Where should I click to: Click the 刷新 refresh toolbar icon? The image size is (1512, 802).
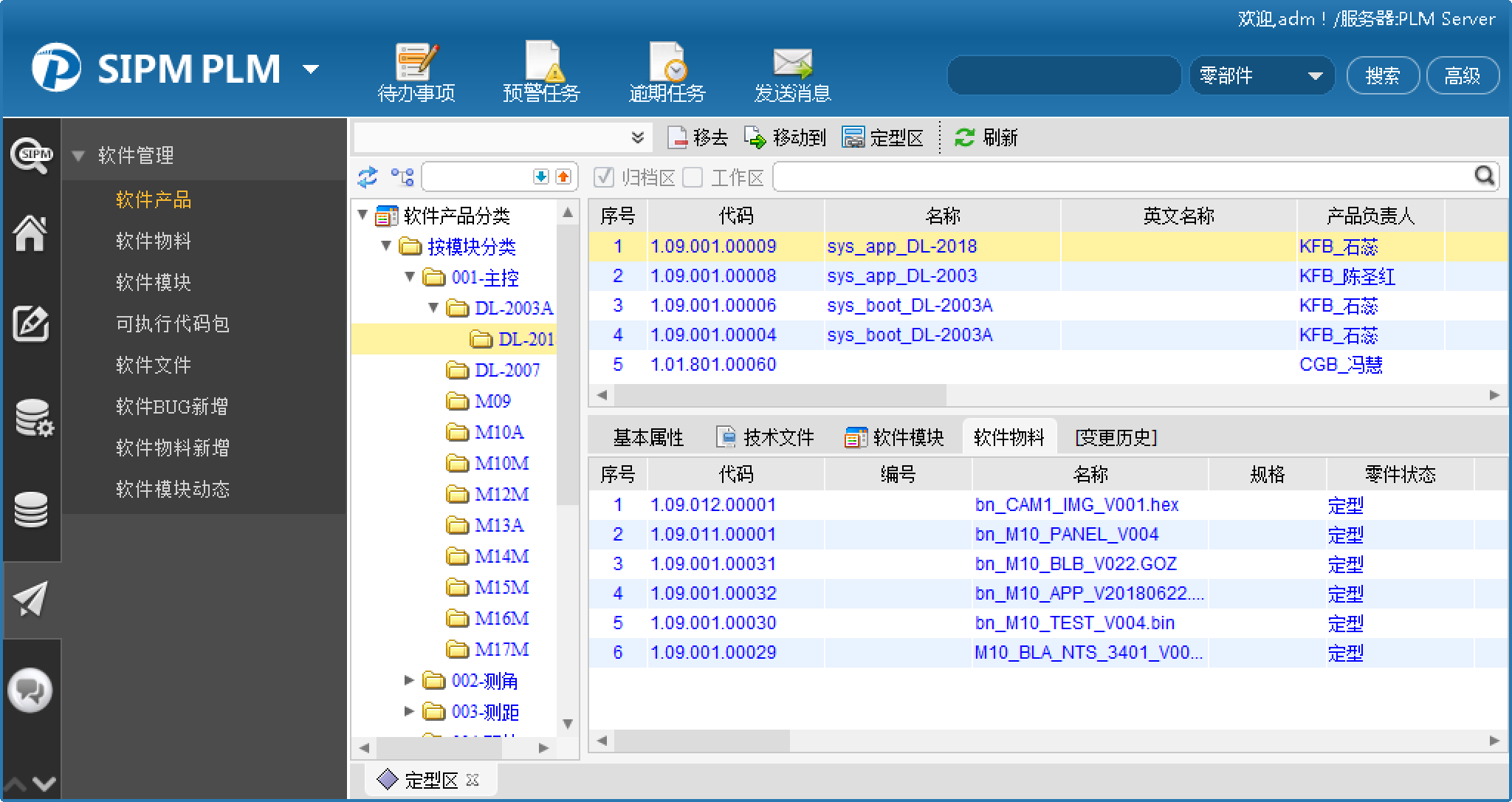[x=965, y=137]
